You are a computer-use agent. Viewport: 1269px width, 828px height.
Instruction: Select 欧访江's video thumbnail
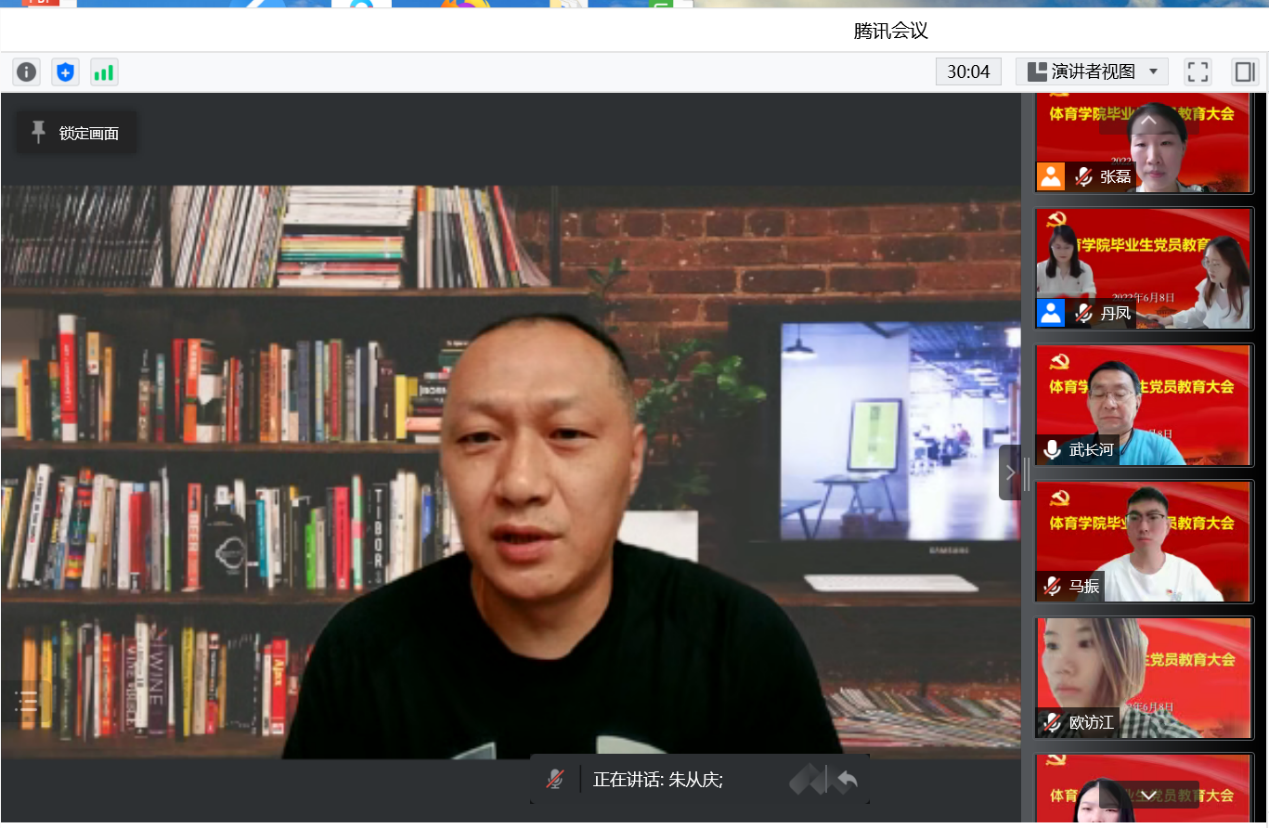1143,677
